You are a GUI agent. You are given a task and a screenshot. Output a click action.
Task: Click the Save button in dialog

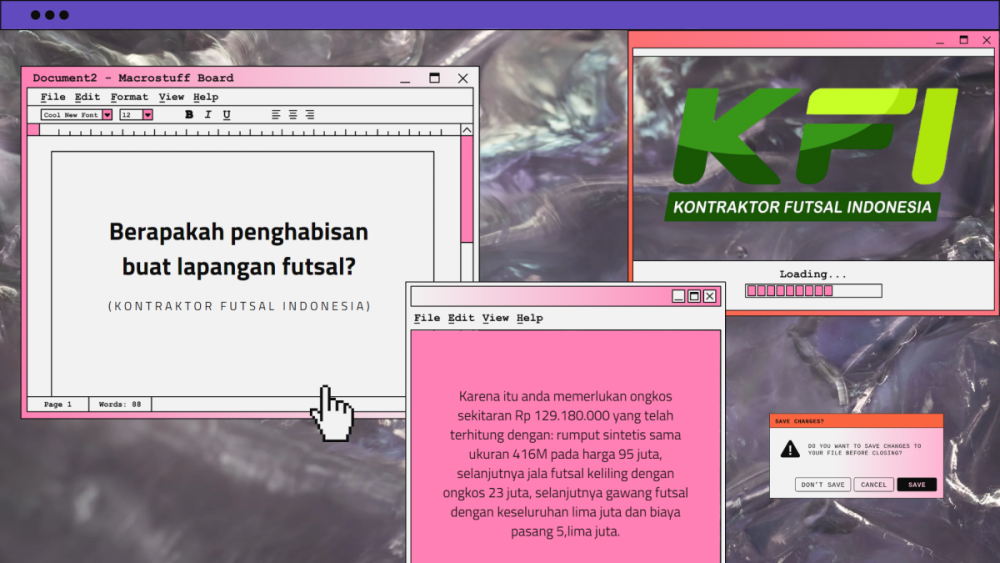pyautogui.click(x=917, y=485)
